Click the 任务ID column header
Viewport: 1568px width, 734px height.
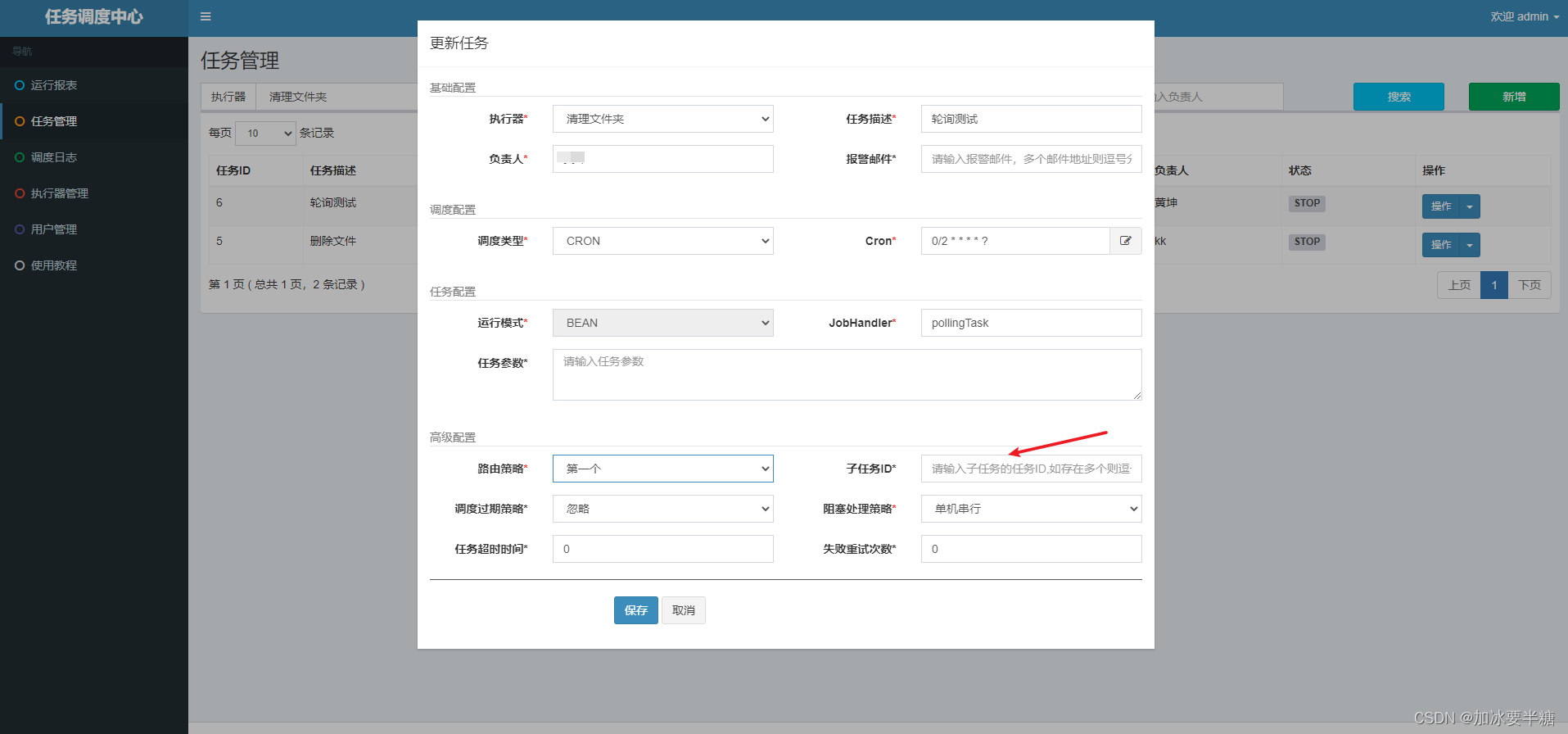[x=233, y=170]
